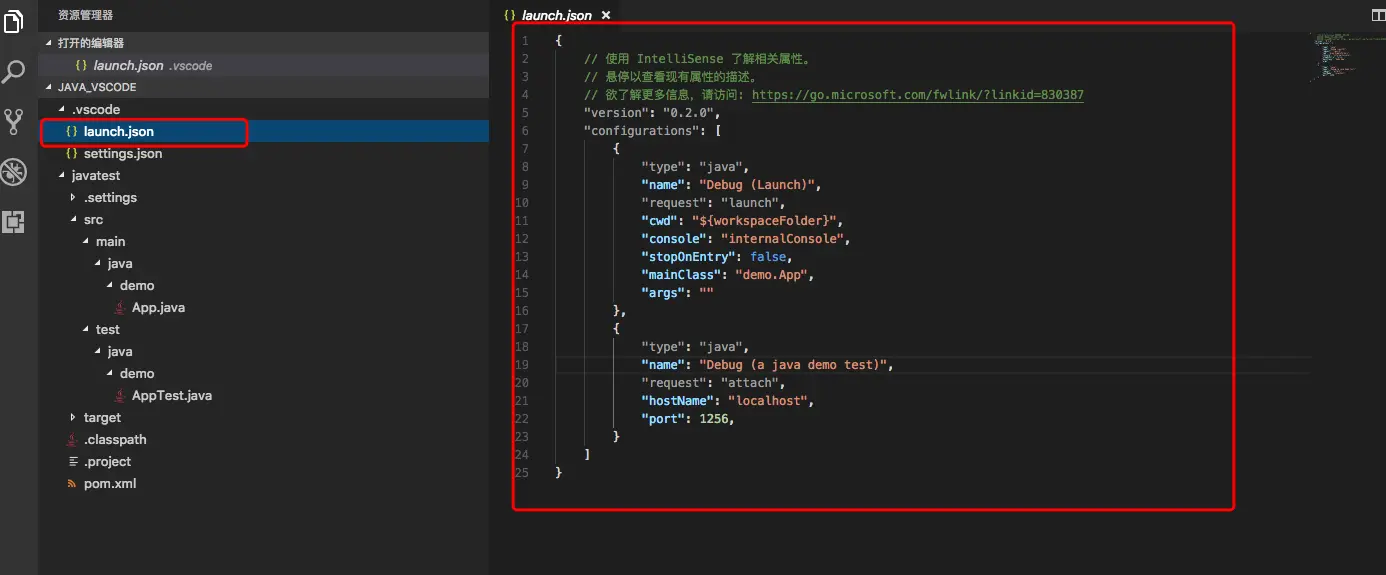Collapse the javatest folder

[62, 176]
